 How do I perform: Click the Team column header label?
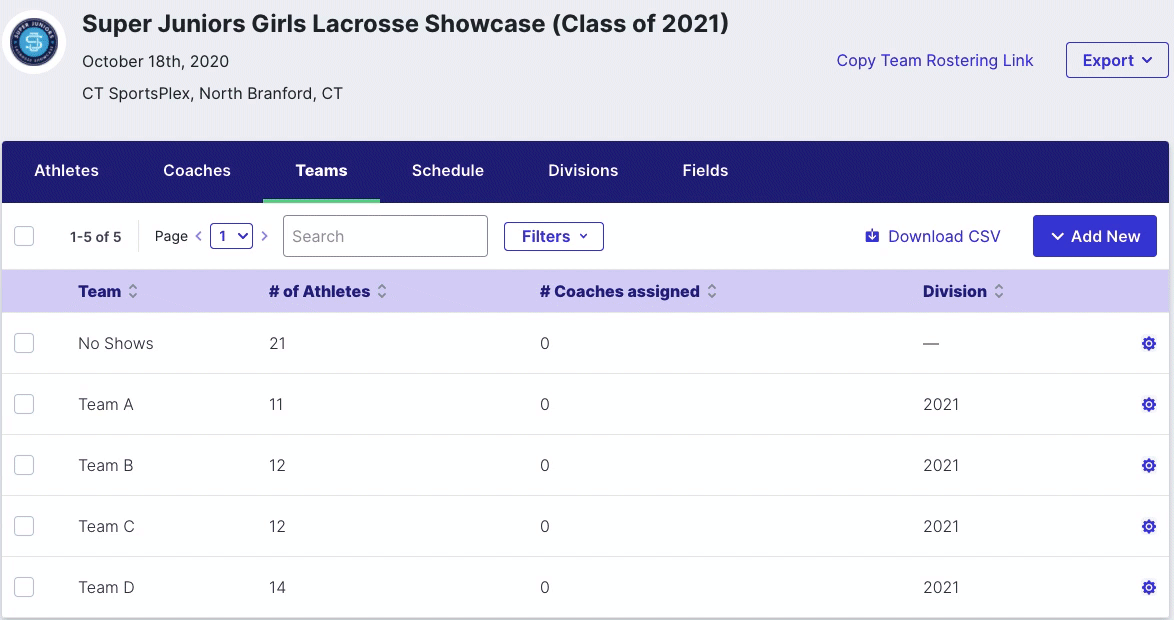point(100,291)
